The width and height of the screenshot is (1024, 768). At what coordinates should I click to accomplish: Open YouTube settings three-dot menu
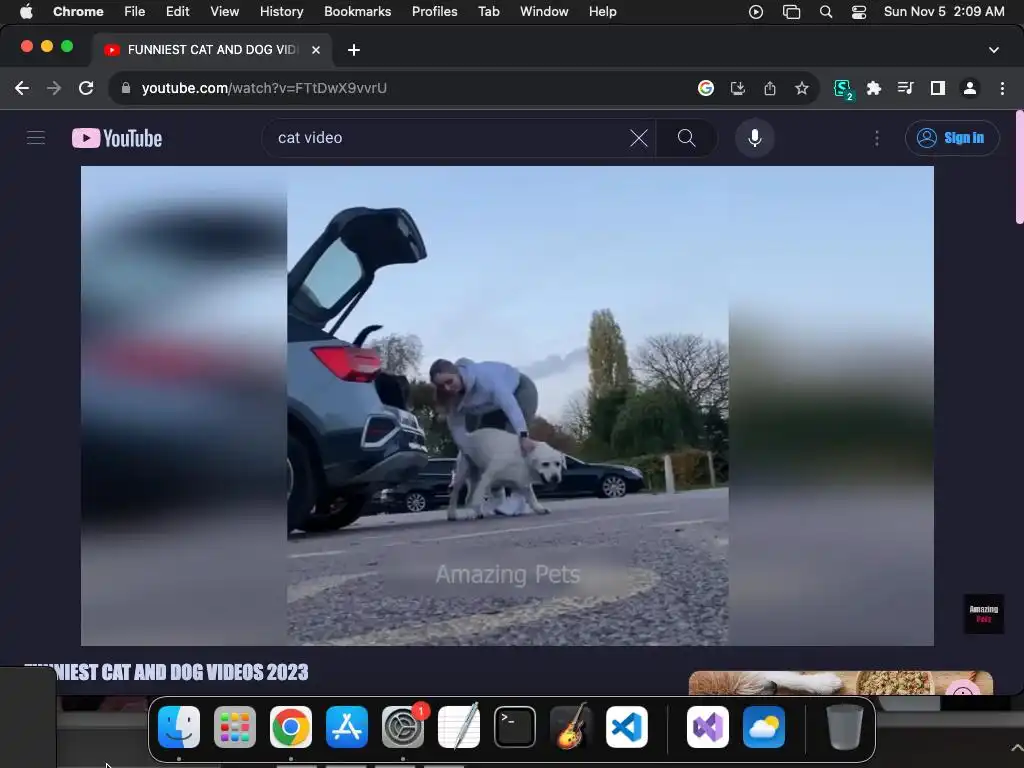tap(876, 138)
